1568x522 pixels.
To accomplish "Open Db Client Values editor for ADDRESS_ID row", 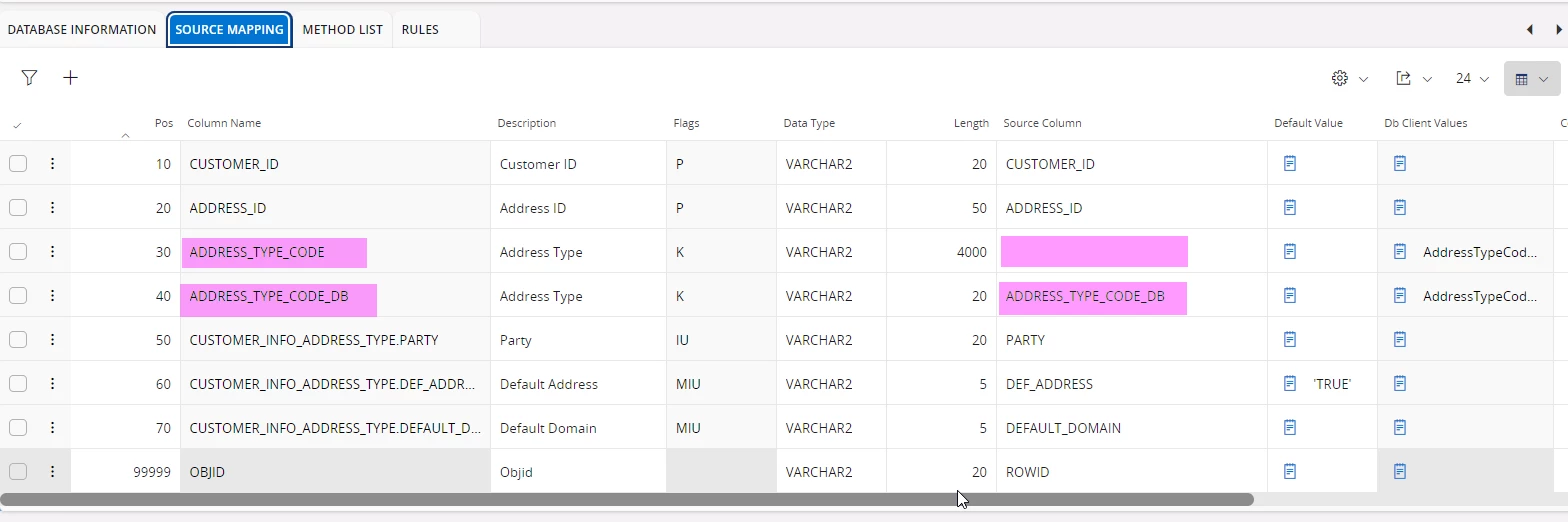I will (x=1400, y=208).
